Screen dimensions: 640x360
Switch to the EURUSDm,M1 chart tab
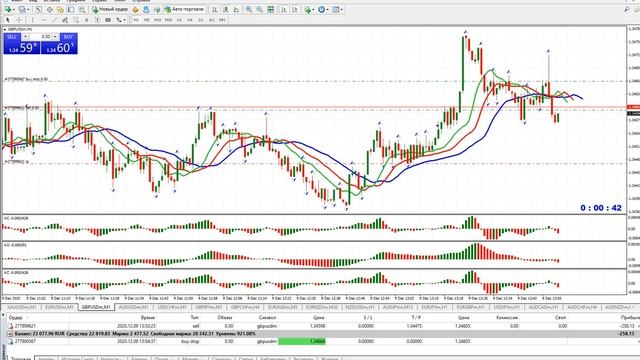coord(59,307)
